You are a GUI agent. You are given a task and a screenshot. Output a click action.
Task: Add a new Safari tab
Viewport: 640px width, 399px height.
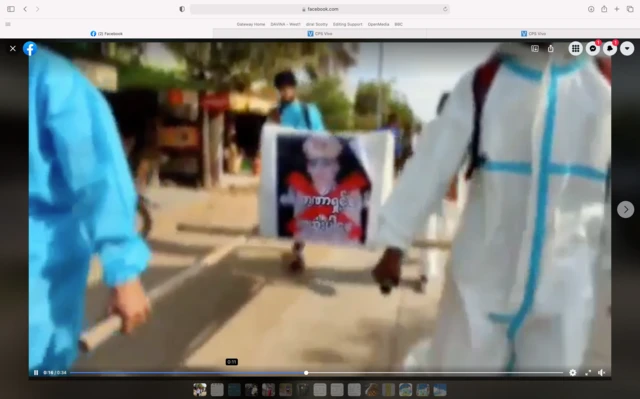(617, 9)
